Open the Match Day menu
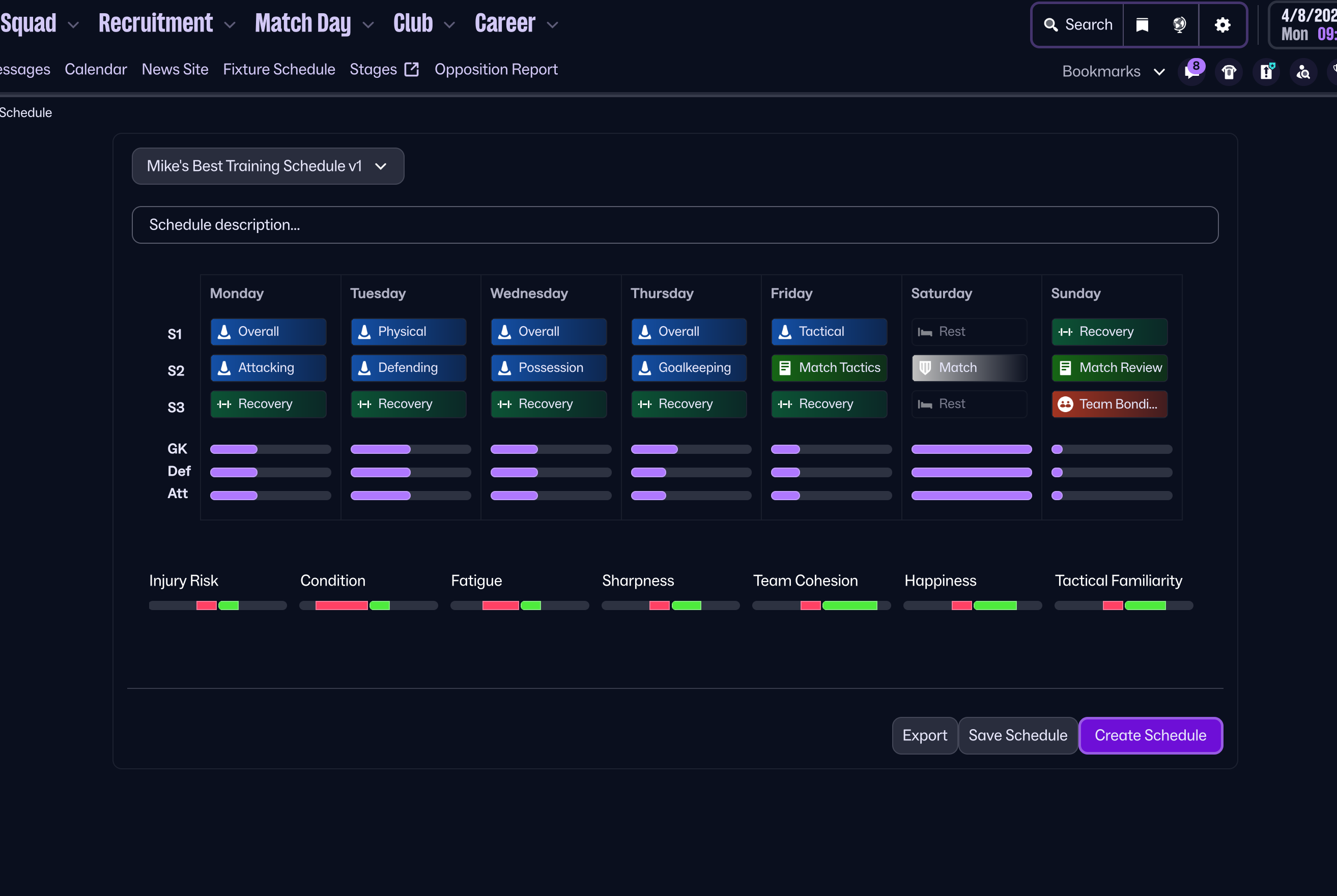Screen dimensions: 1337x896 coord(303,23)
